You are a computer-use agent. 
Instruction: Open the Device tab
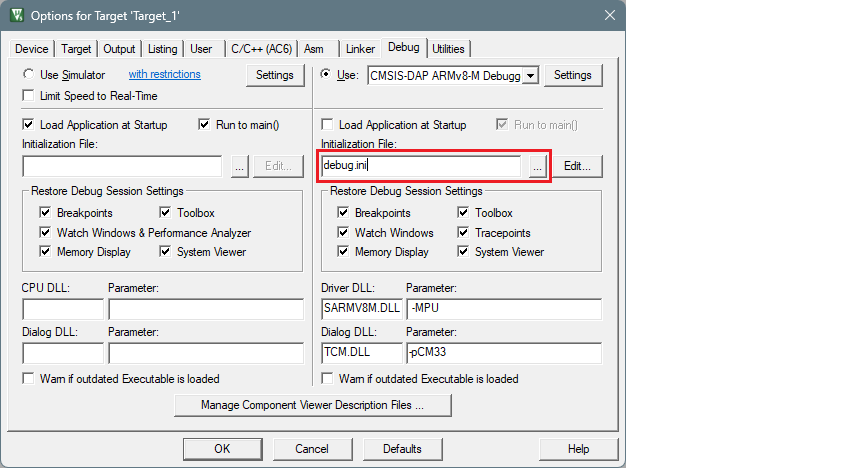coord(32,49)
